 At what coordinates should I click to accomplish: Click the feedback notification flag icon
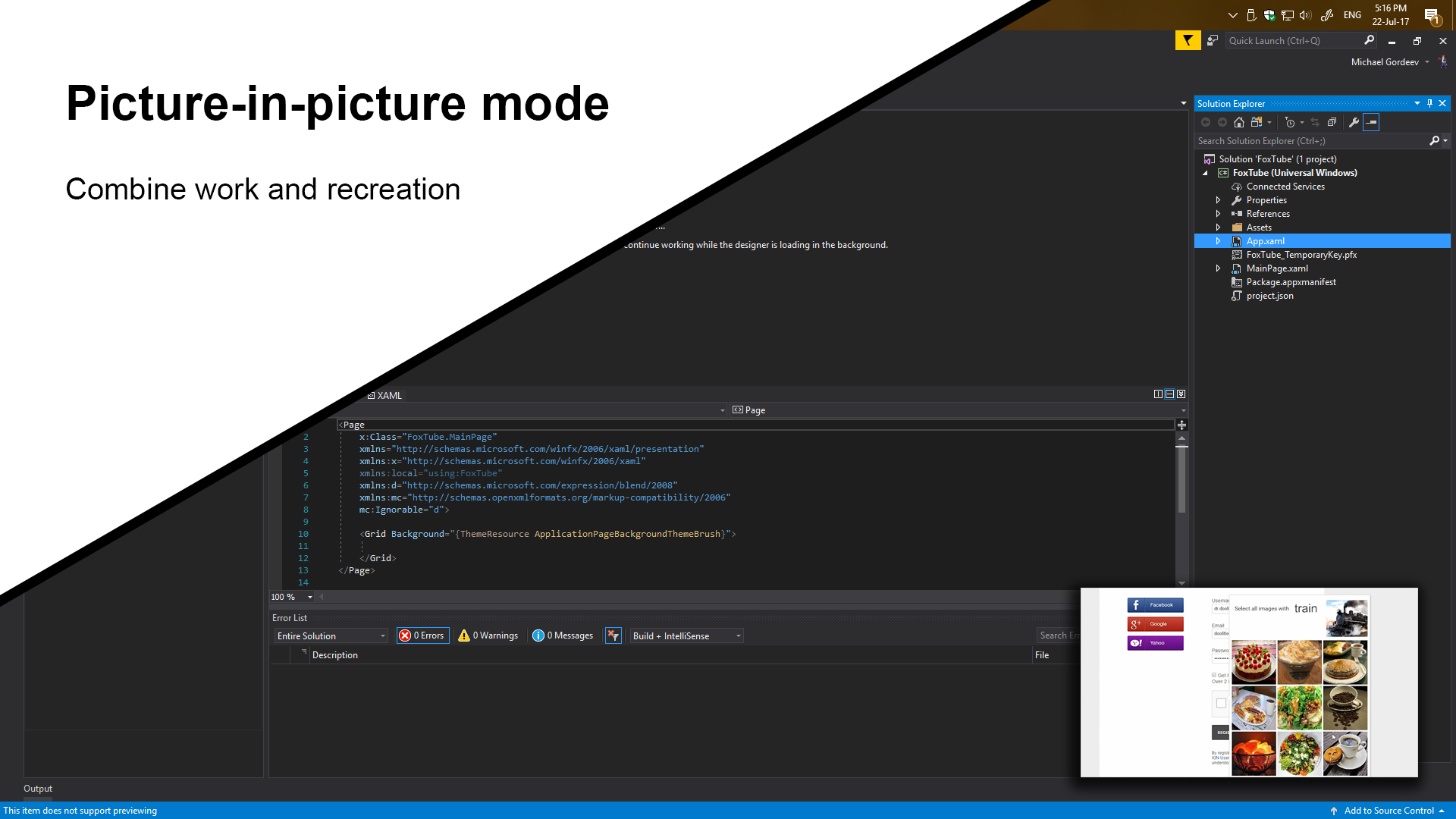pos(1188,40)
